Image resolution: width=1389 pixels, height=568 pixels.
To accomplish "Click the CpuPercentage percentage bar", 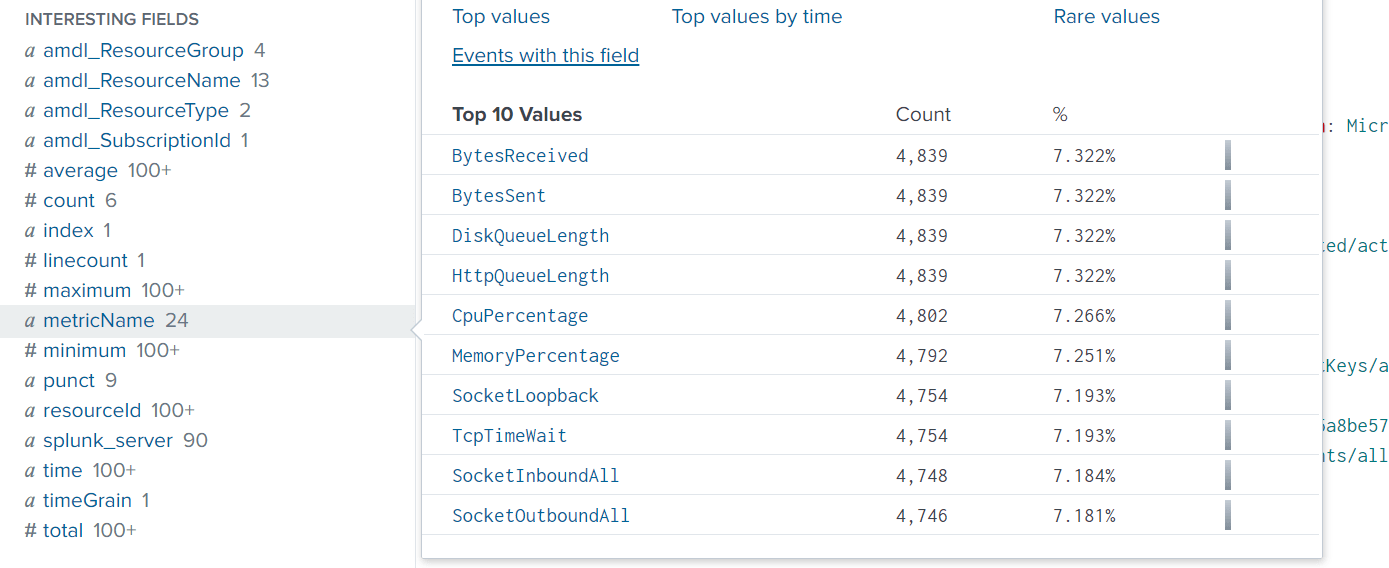I will [1228, 316].
